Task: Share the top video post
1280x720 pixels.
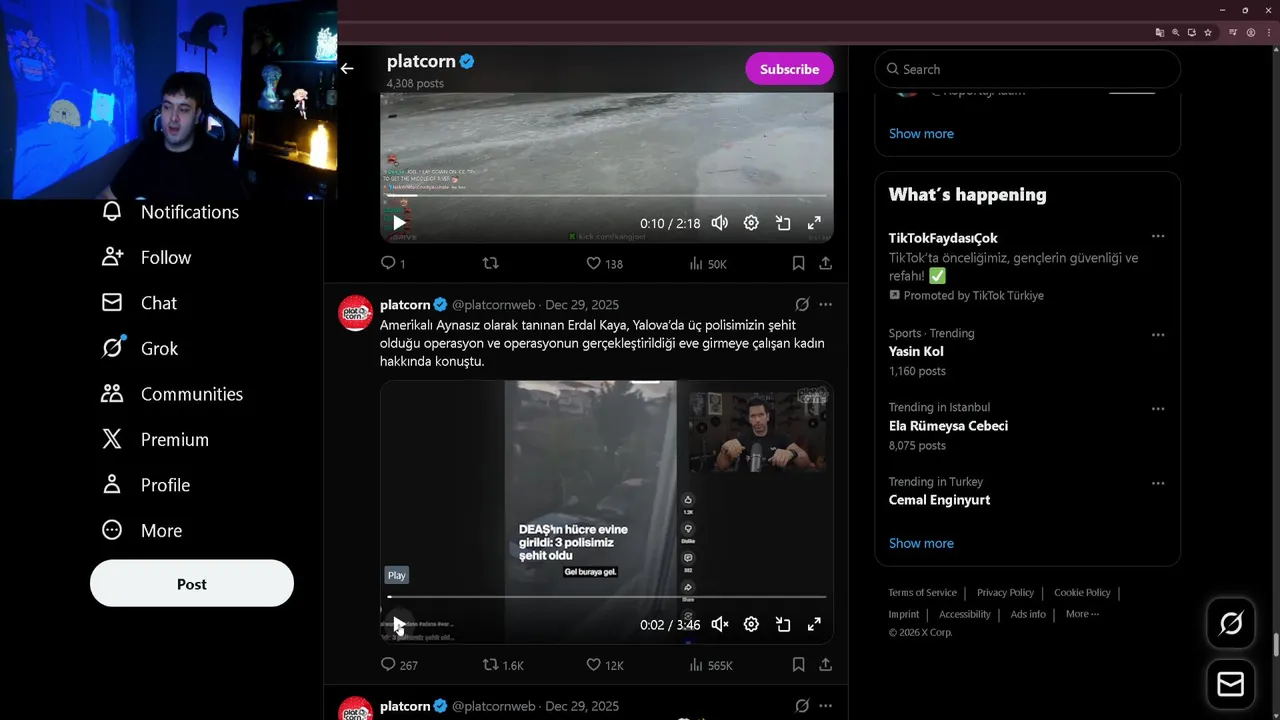Action: [825, 263]
